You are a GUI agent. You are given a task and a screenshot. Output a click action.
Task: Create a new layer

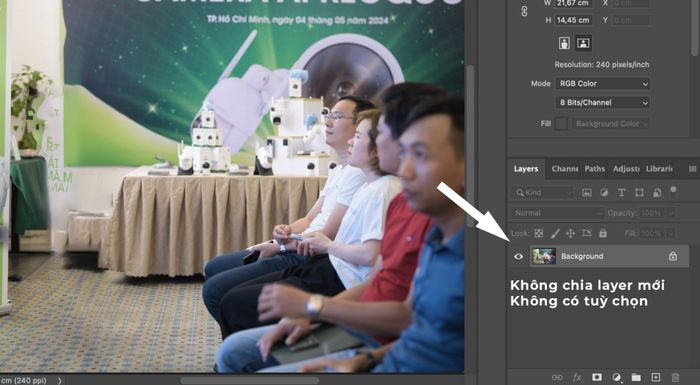(656, 377)
